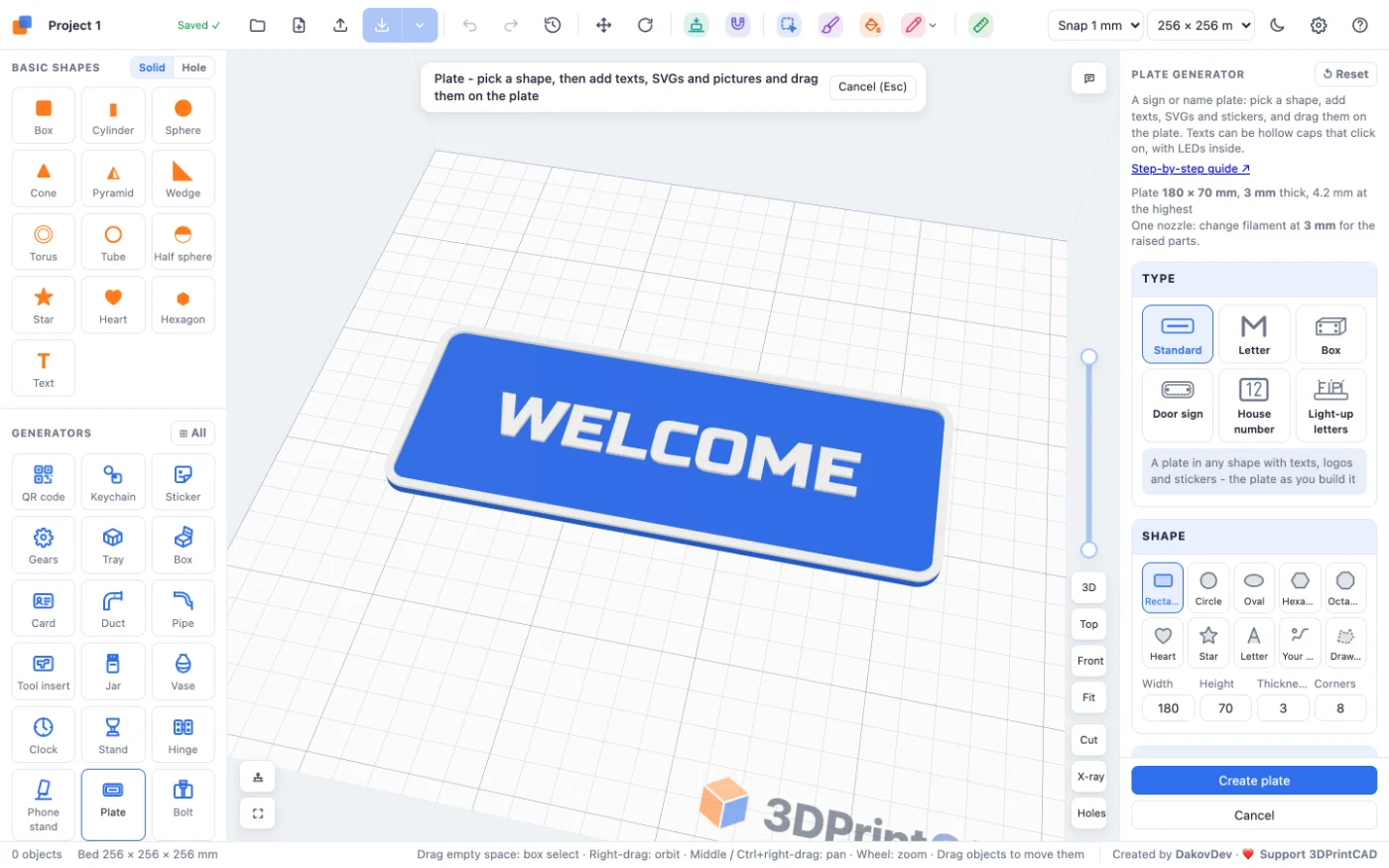Reset the plate generator settings
1389x868 pixels.
point(1345,74)
